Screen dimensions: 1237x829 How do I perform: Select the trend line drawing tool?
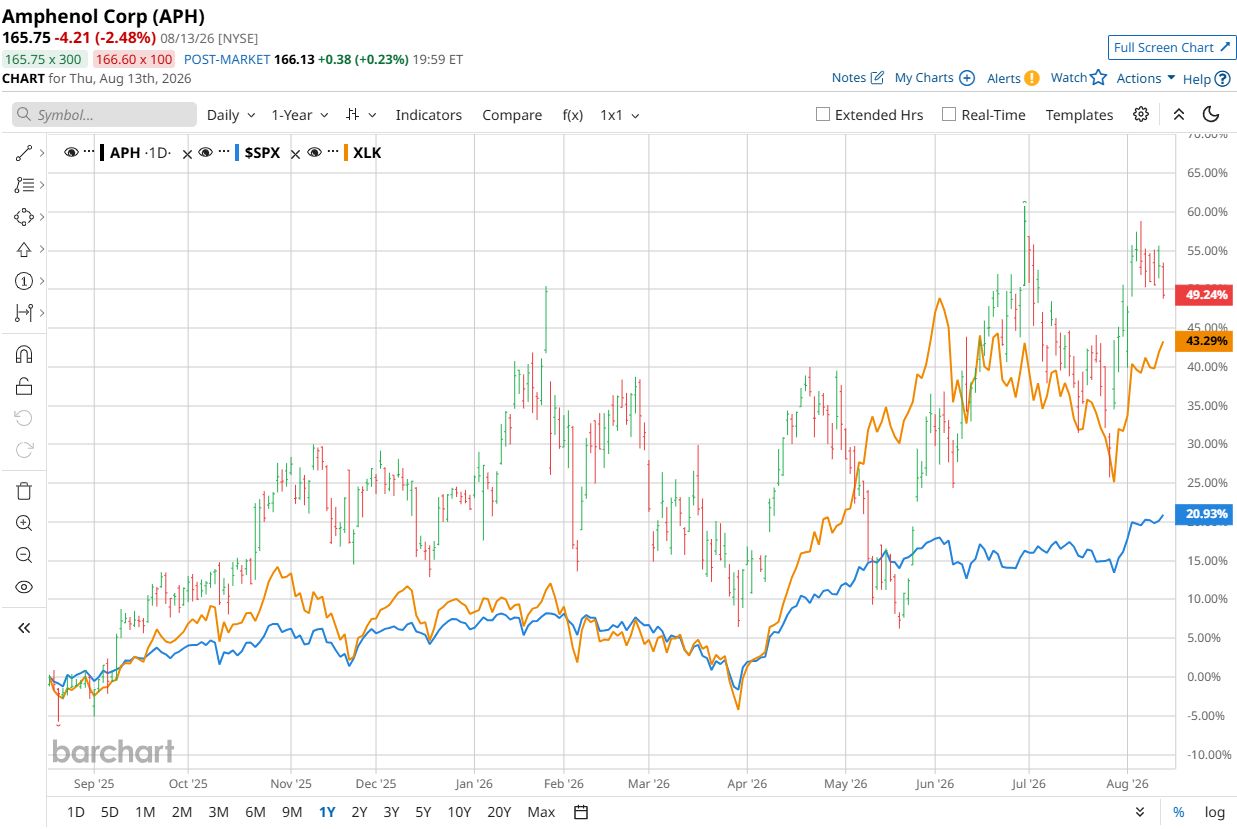point(24,153)
